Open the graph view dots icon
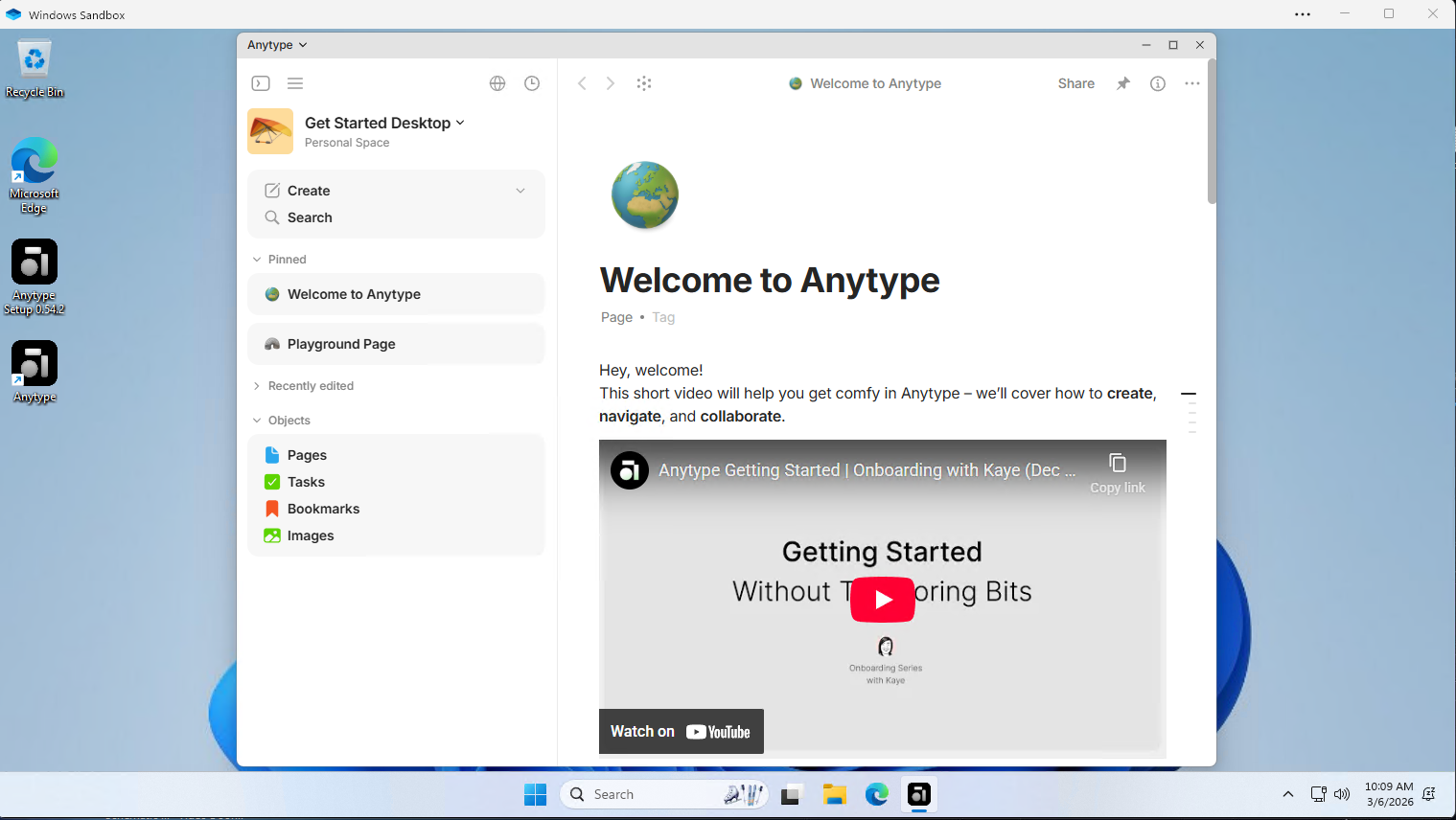 coord(644,83)
